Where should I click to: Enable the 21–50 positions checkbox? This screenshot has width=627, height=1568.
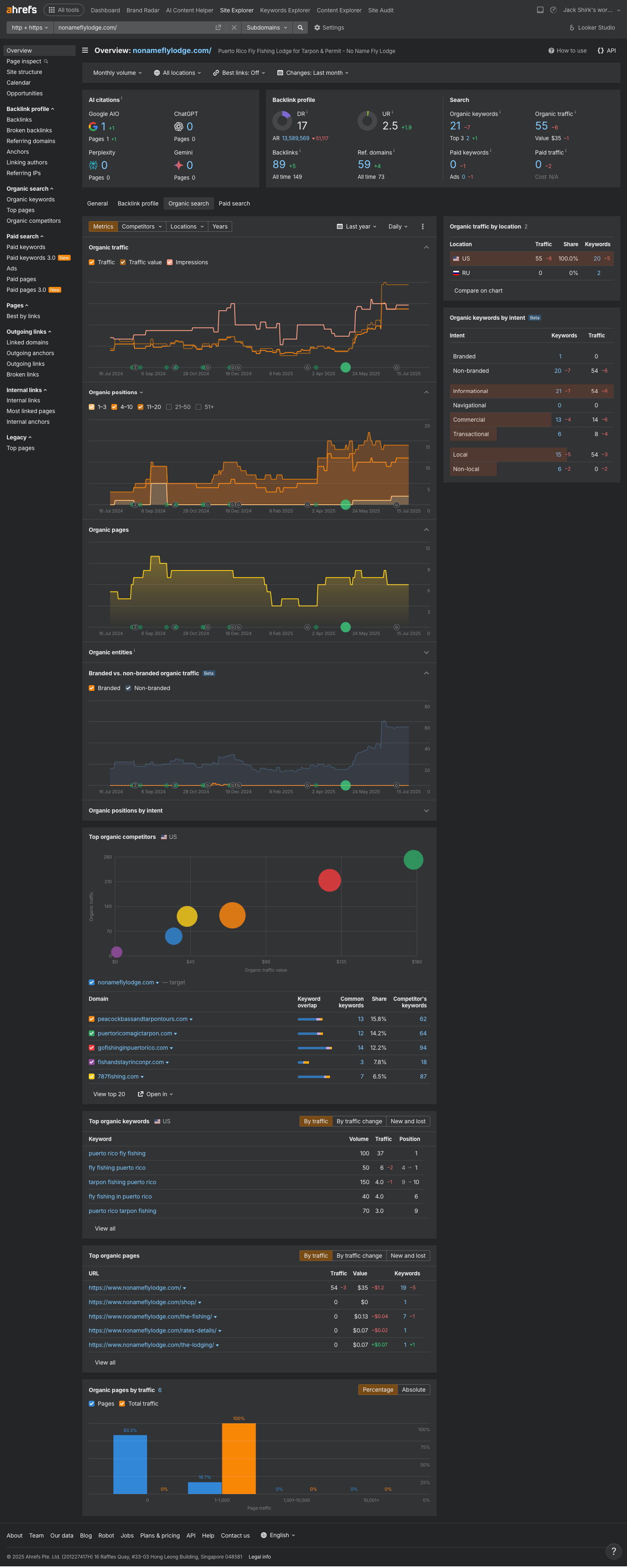point(168,407)
